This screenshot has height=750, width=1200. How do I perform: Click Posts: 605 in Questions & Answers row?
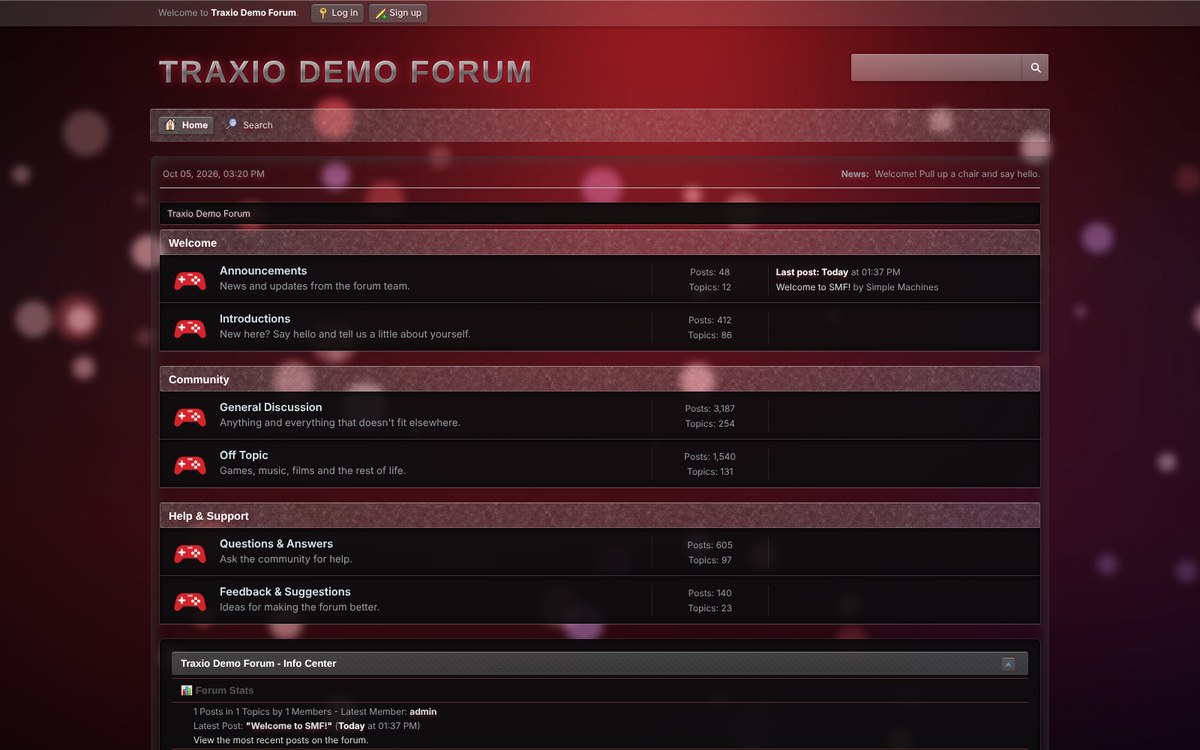[x=710, y=546]
